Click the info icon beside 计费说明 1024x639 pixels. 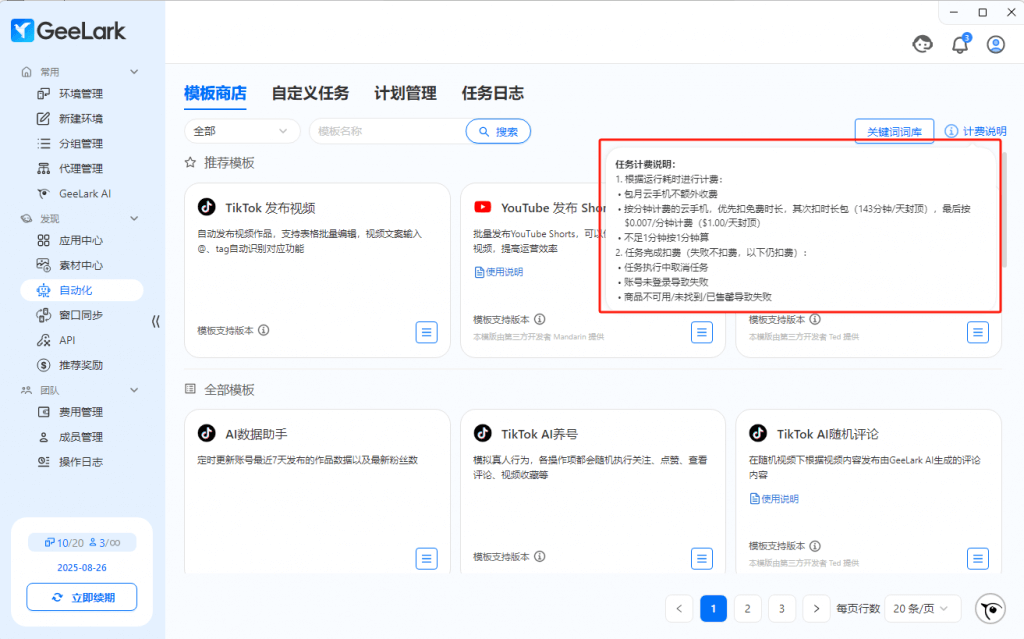click(x=951, y=131)
